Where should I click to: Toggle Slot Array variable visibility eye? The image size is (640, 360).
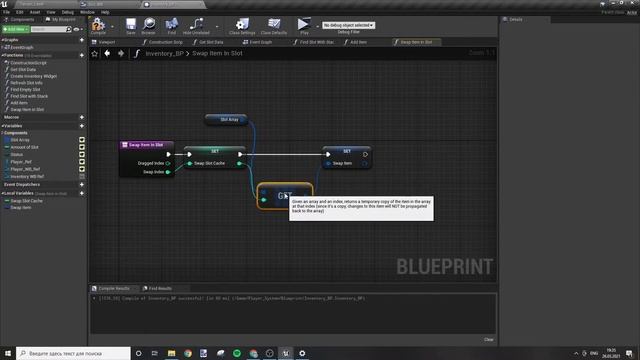coord(82,140)
